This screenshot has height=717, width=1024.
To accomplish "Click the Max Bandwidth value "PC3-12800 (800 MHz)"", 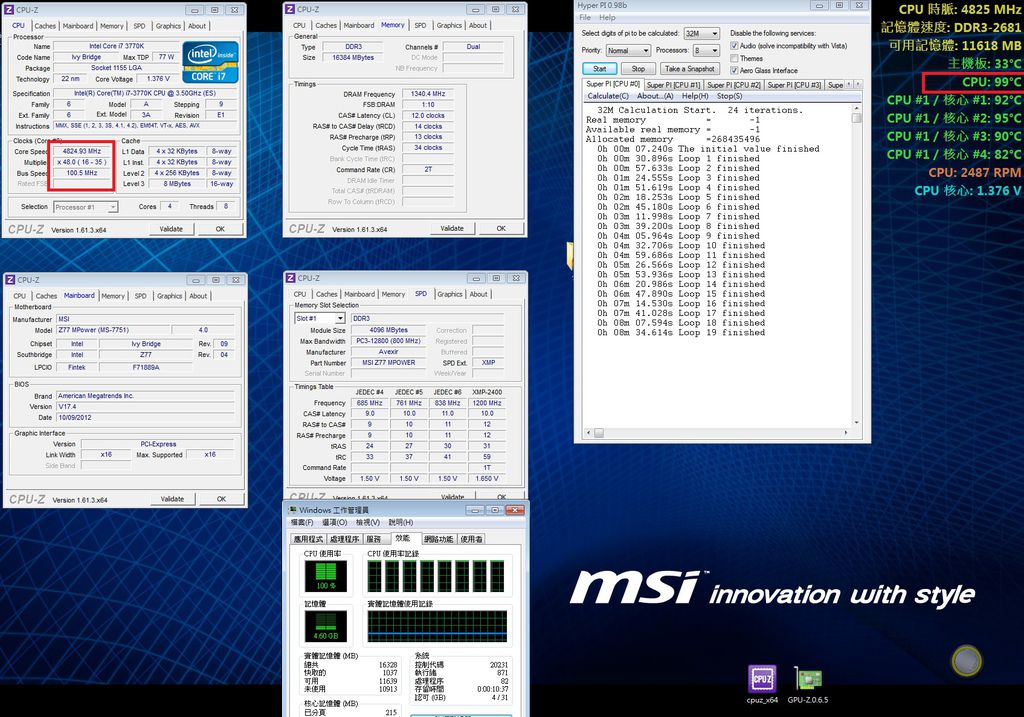I will point(389,341).
